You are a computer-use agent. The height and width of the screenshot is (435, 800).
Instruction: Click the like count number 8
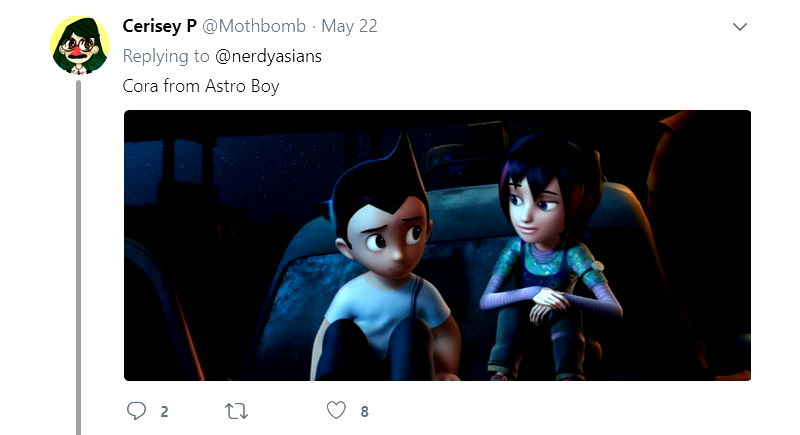tap(364, 412)
